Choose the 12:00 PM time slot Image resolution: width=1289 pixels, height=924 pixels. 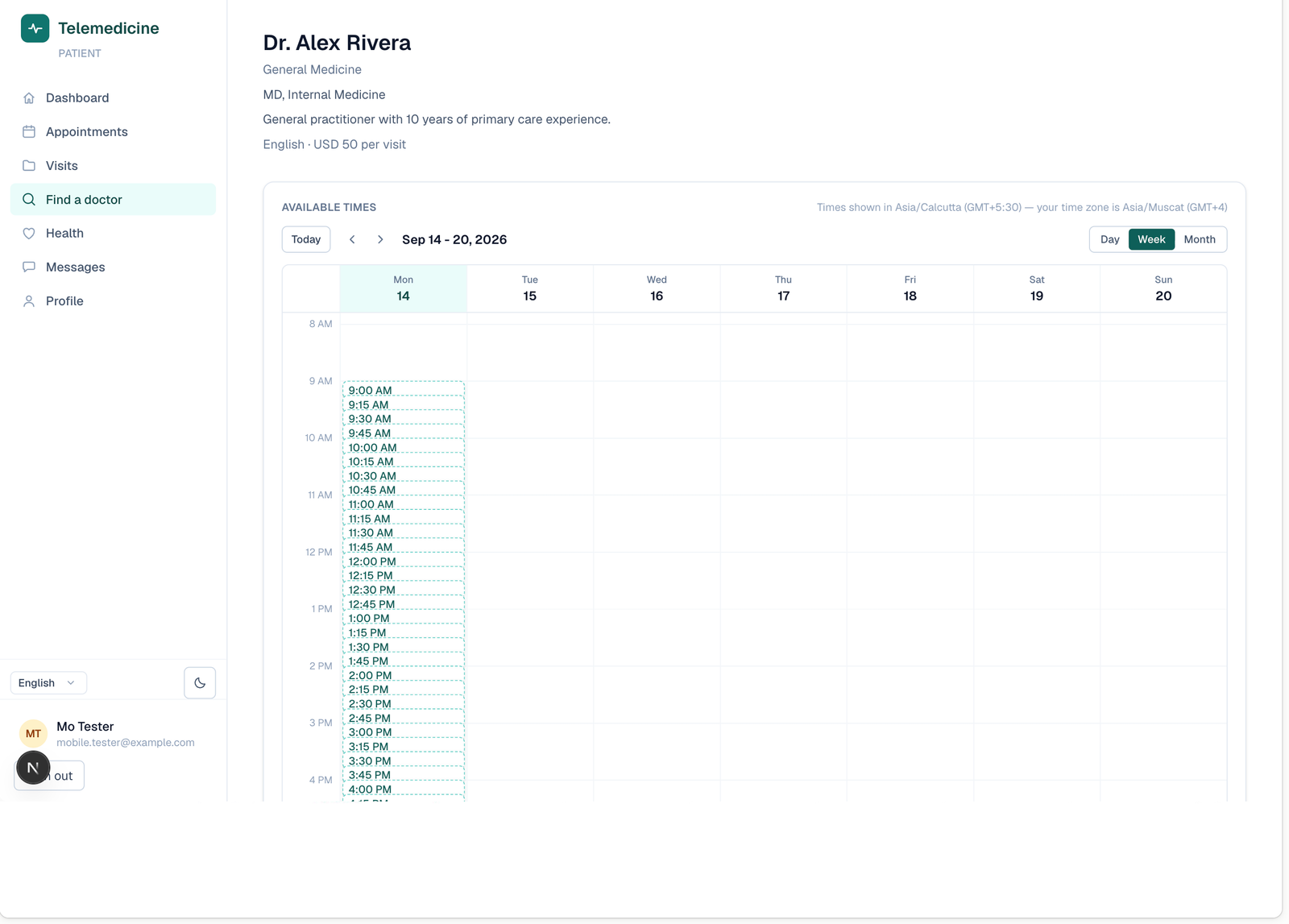(404, 560)
